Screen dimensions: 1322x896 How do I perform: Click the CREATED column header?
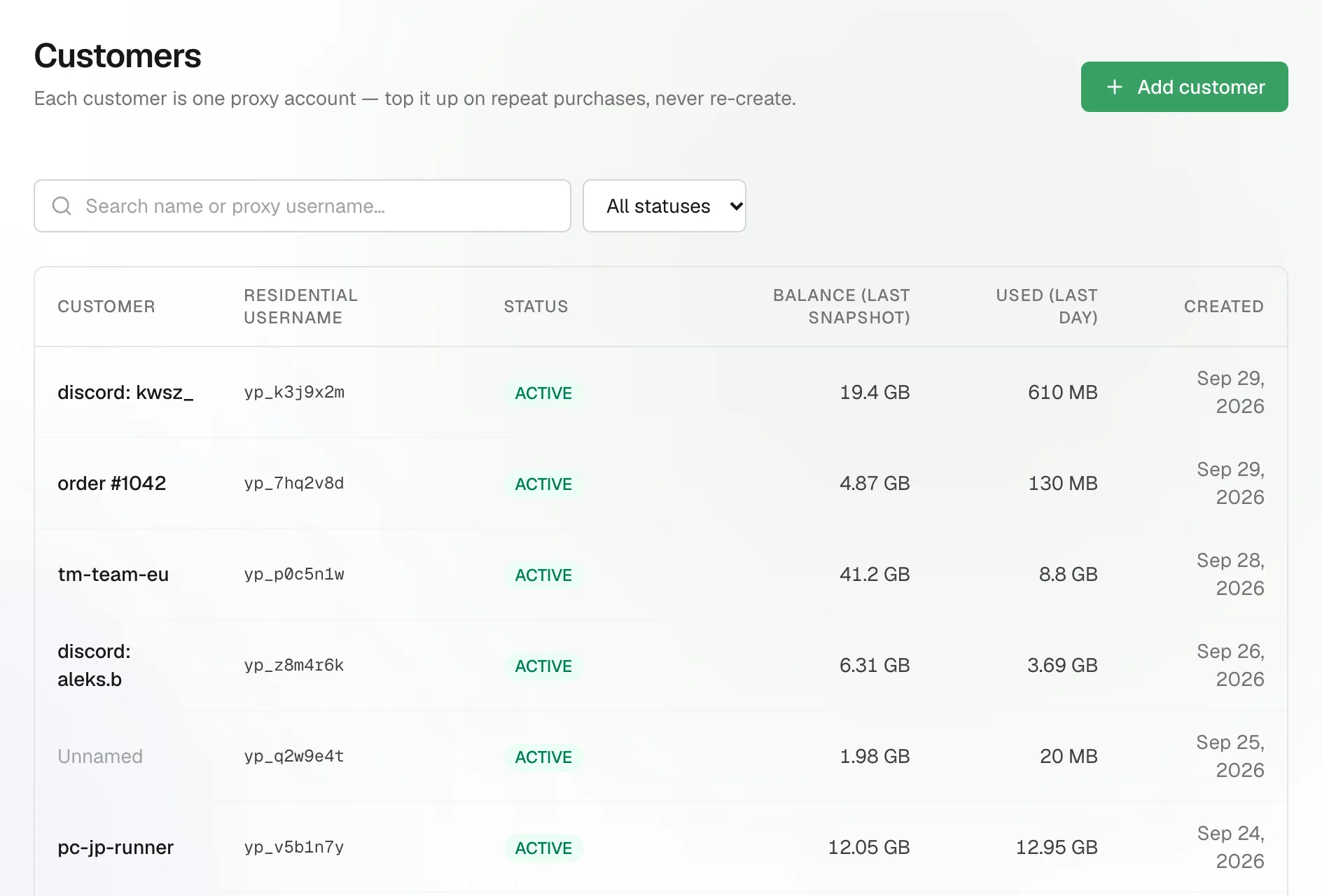(1224, 307)
